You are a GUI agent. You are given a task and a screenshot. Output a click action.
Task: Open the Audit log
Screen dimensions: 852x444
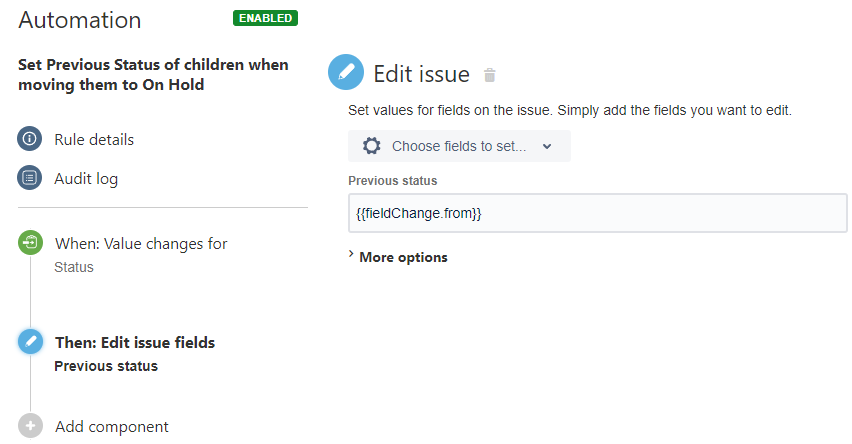tap(86, 179)
